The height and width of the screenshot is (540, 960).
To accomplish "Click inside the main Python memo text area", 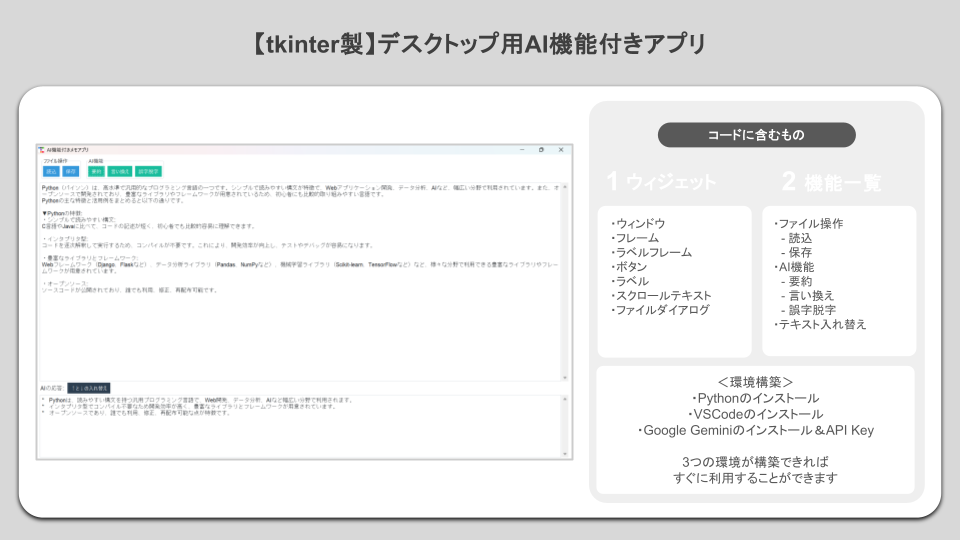I will (300, 282).
